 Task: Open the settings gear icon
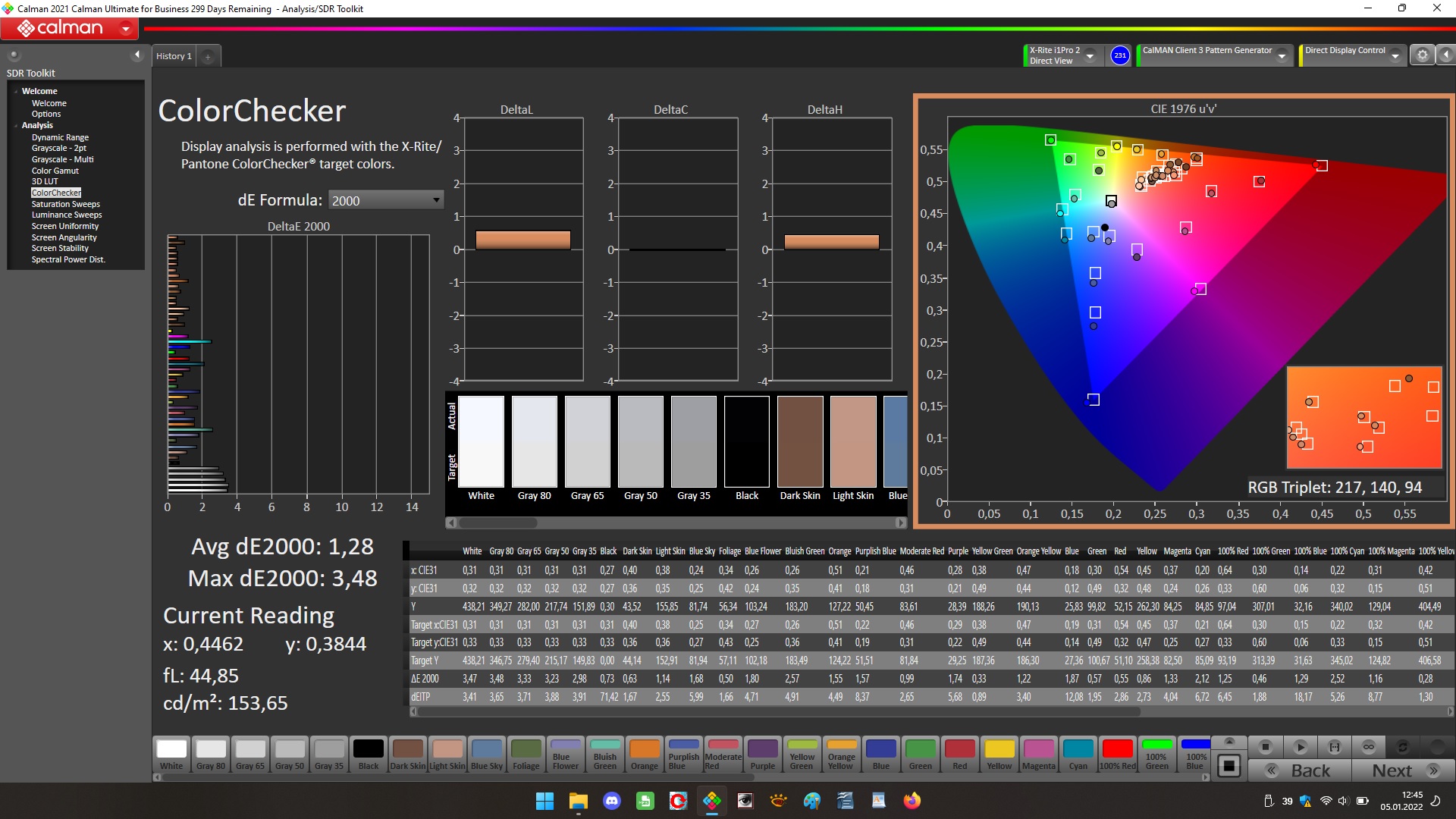coord(1423,55)
